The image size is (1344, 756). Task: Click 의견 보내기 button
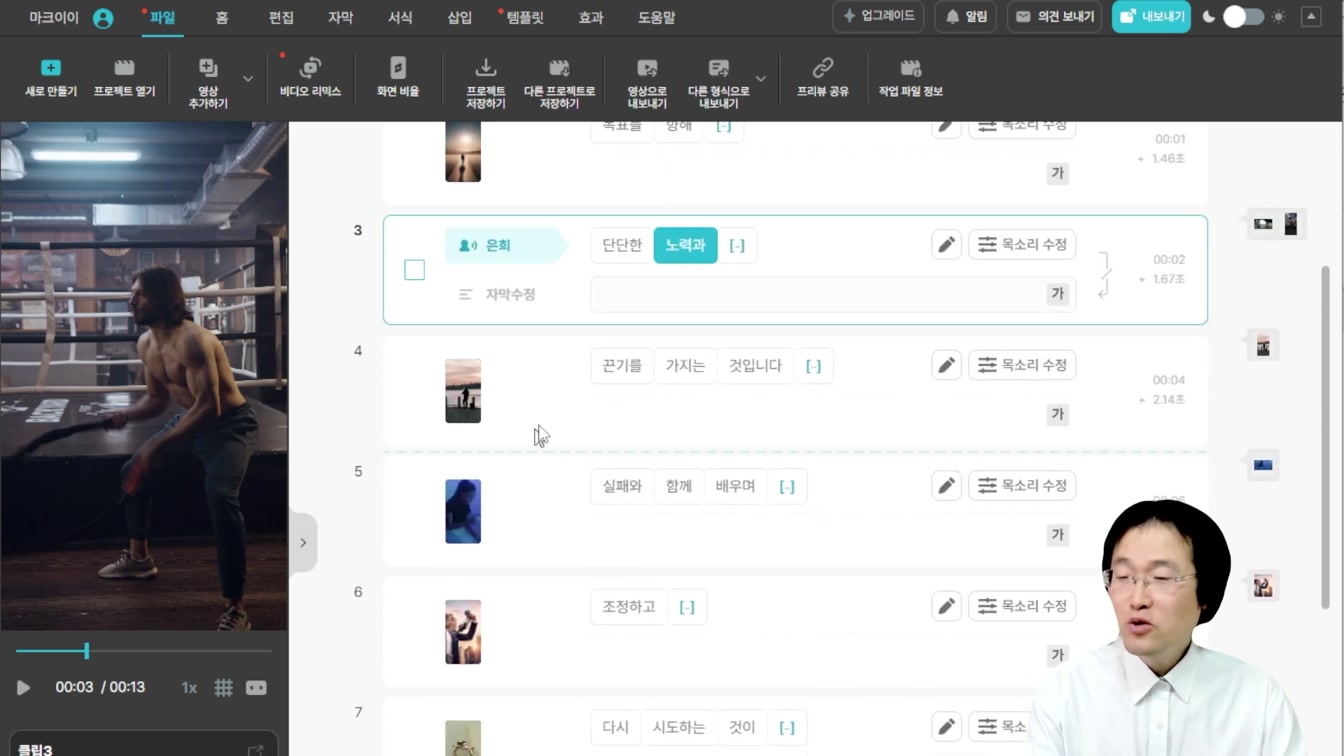(1055, 17)
